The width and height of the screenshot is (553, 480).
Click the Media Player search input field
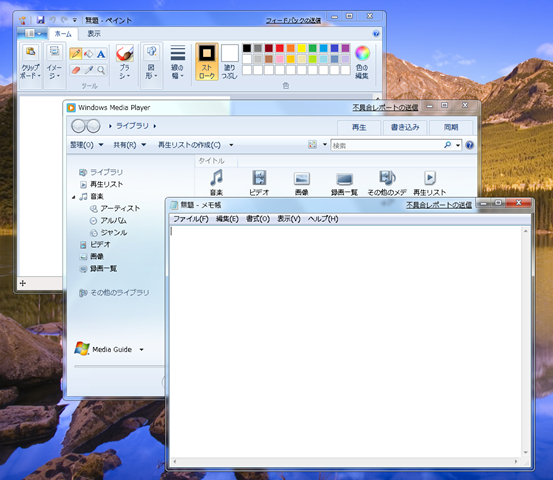386,145
